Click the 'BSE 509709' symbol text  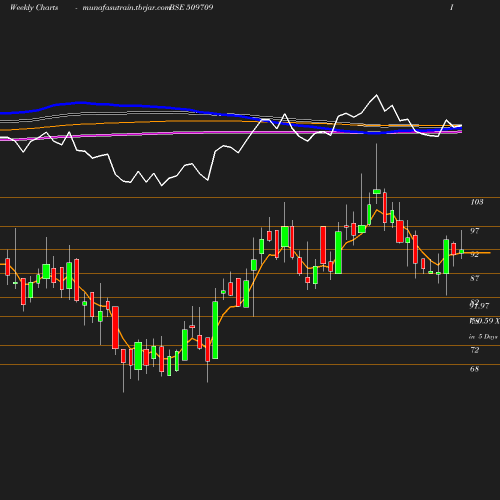click(x=191, y=8)
